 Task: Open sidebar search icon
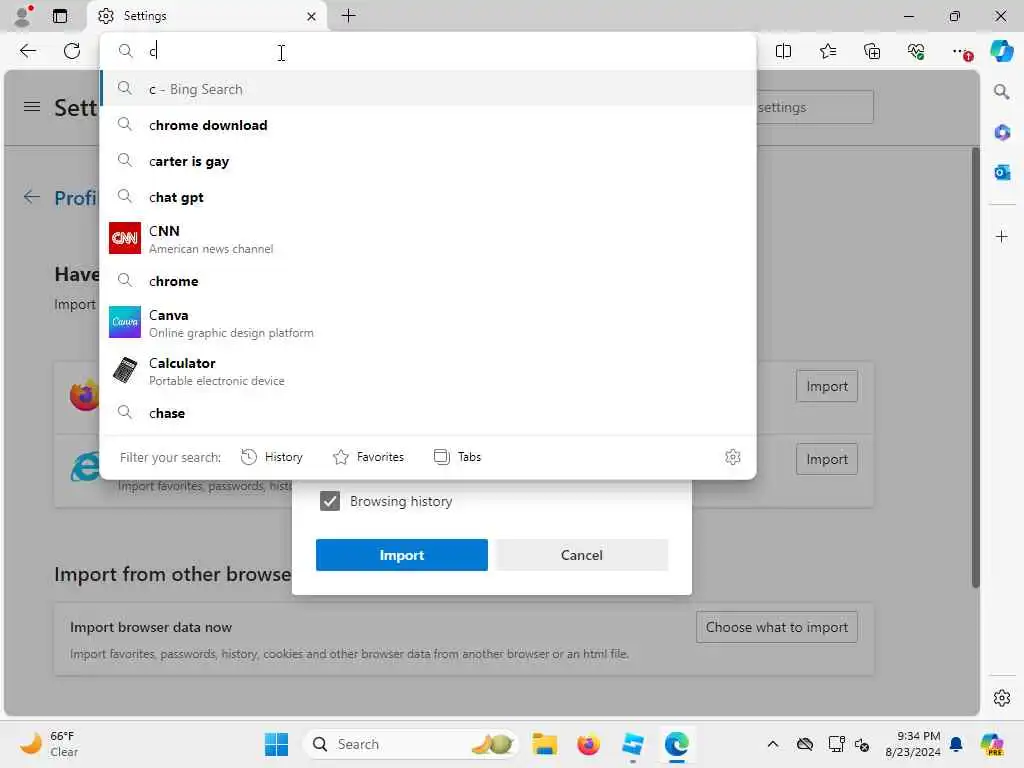(1001, 91)
